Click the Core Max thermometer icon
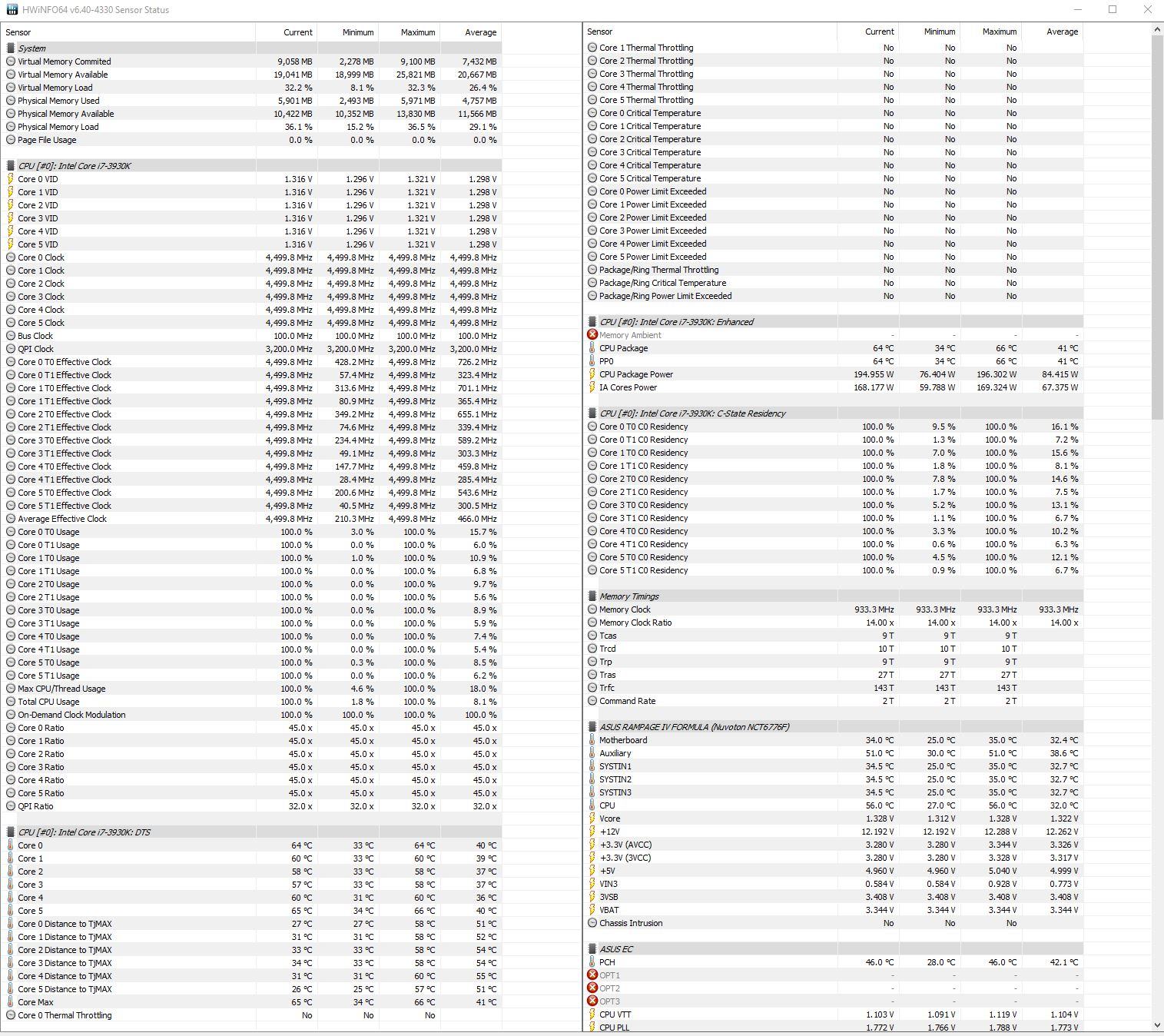The height and width of the screenshot is (1036, 1164). [11, 1002]
